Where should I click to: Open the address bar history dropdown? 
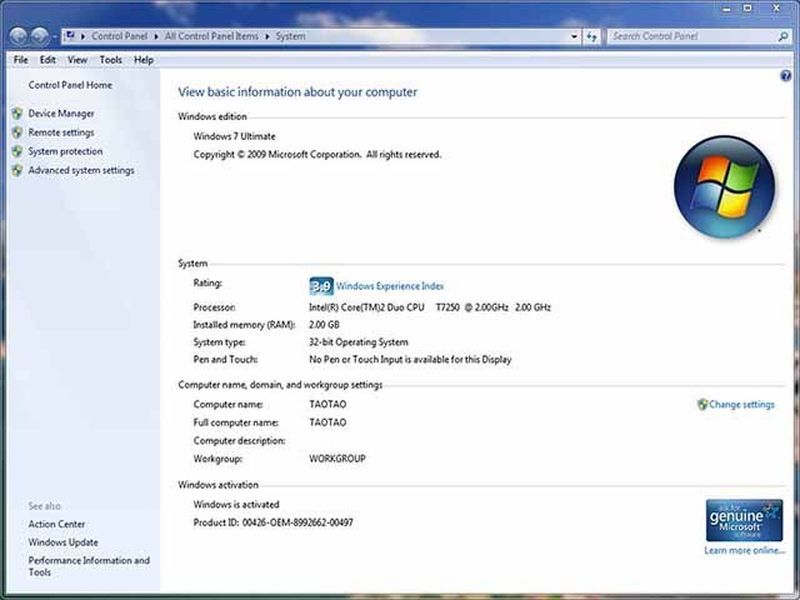coord(574,37)
